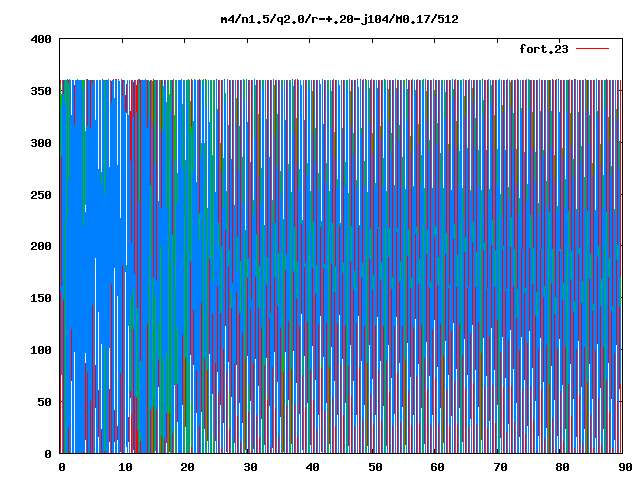Viewport: 640px width, 480px height.
Task: Click x-axis label 10
Action: [125, 467]
